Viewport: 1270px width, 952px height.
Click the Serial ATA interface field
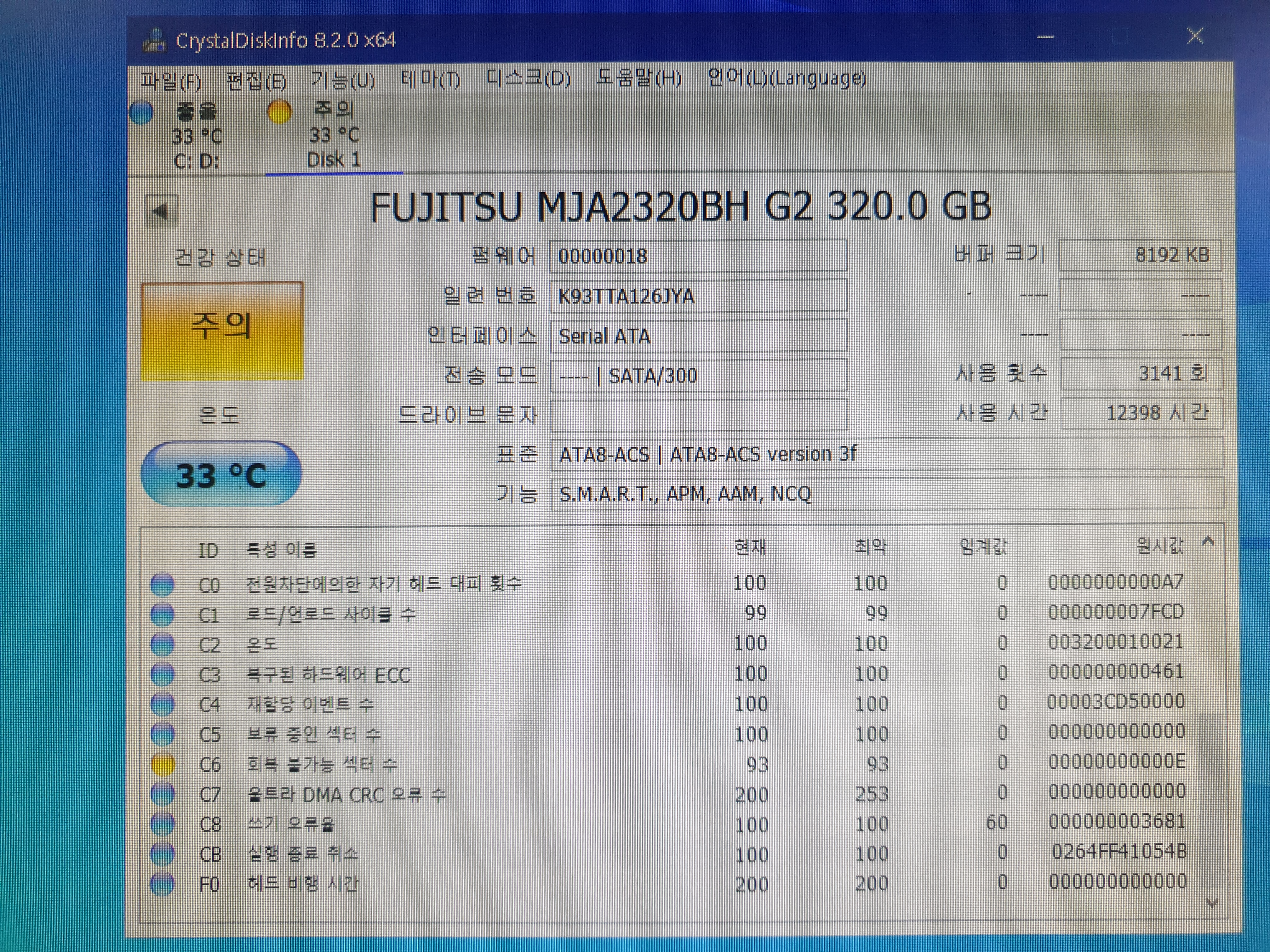tap(698, 336)
